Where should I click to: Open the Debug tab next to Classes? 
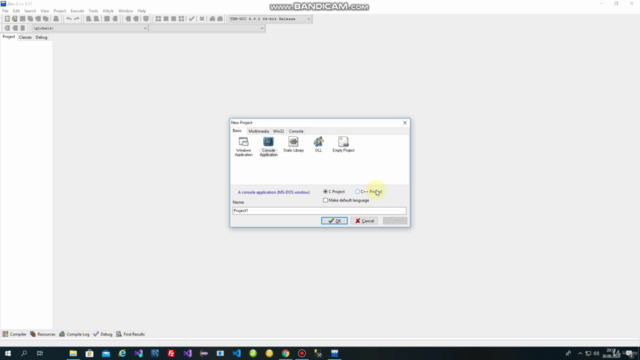point(41,37)
